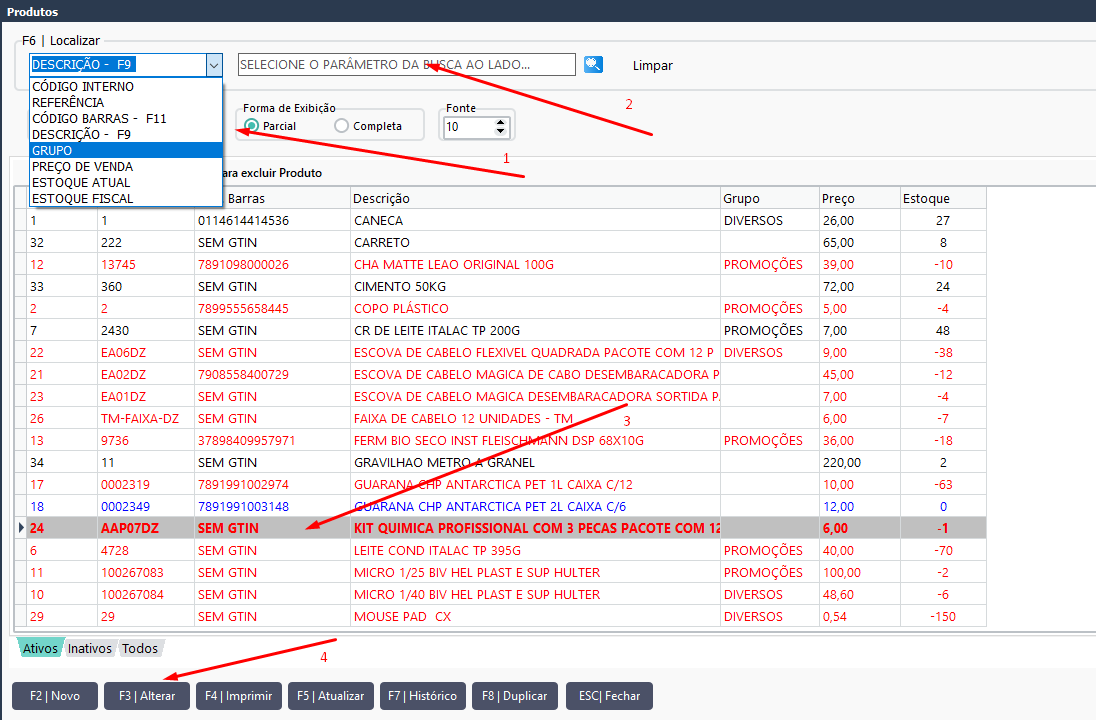The image size is (1096, 720).
Task: Click reference code EA01DZ cell
Action: click(146, 396)
